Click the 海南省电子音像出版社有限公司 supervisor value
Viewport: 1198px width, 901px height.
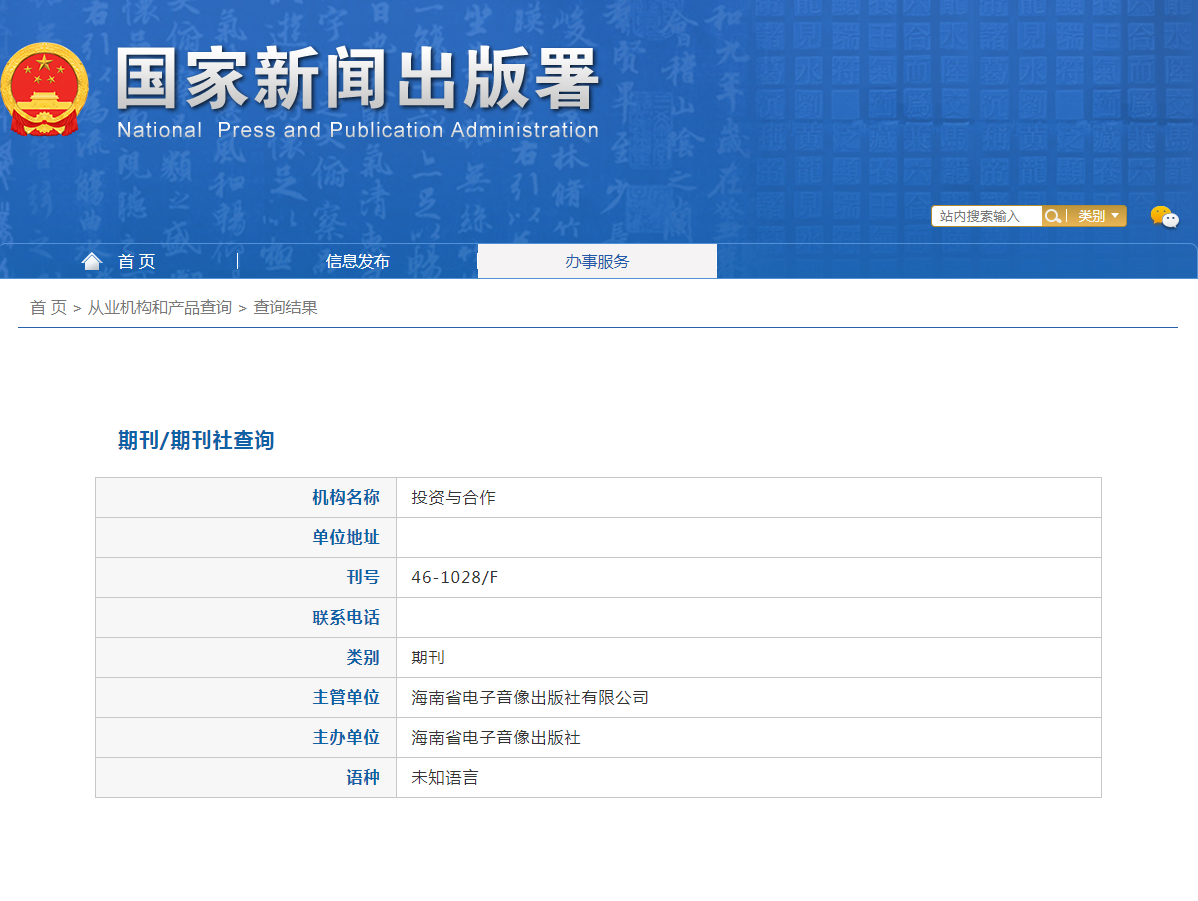pyautogui.click(x=530, y=698)
